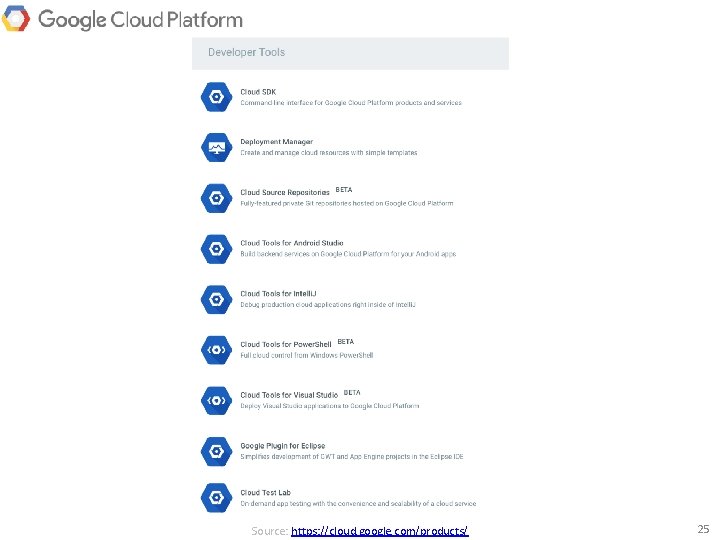Image resolution: width=720 pixels, height=540 pixels.
Task: Click the Cloud Source Repositories icon
Action: pyautogui.click(x=216, y=198)
